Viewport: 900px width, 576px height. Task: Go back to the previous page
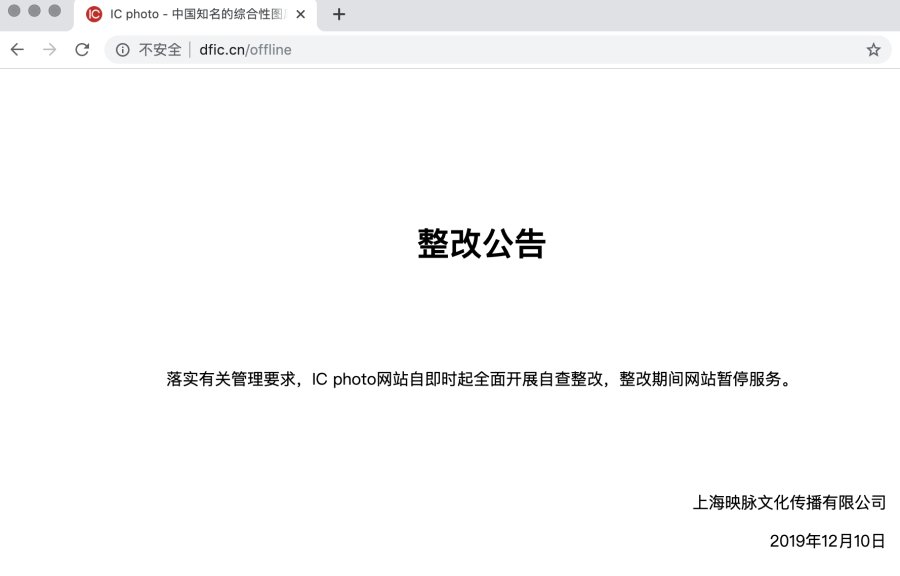point(17,50)
